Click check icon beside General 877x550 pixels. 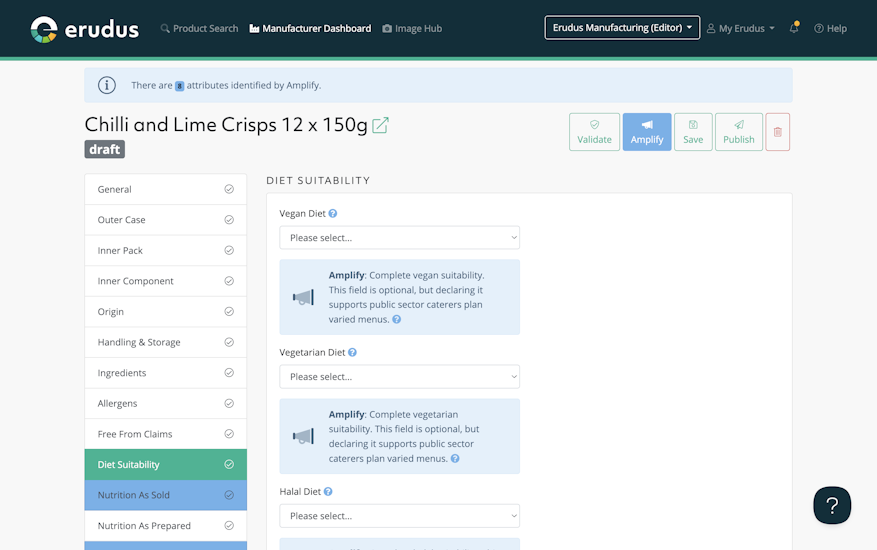[x=229, y=189]
